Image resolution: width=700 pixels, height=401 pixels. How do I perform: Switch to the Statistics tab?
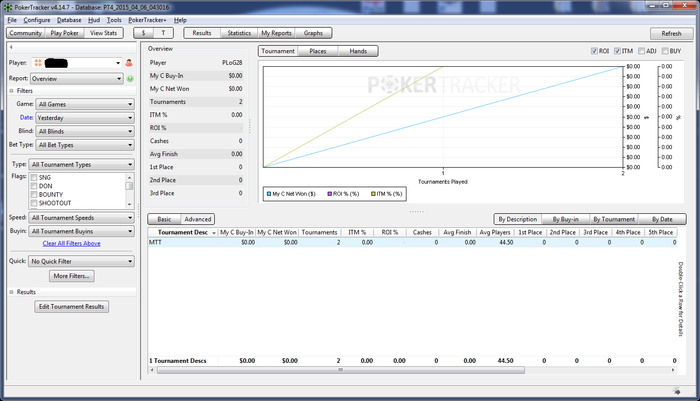pyautogui.click(x=239, y=33)
